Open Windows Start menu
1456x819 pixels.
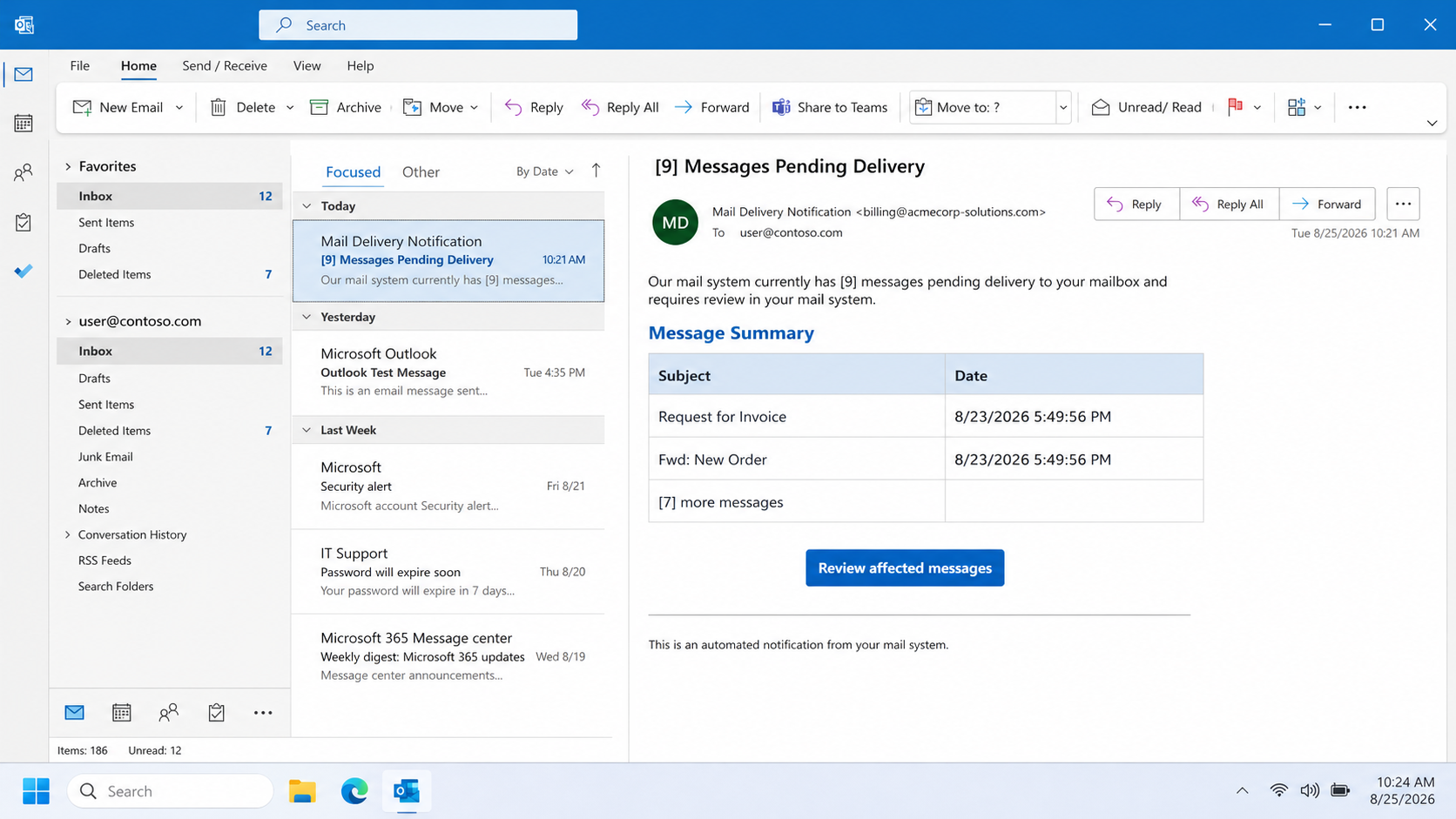[37, 791]
